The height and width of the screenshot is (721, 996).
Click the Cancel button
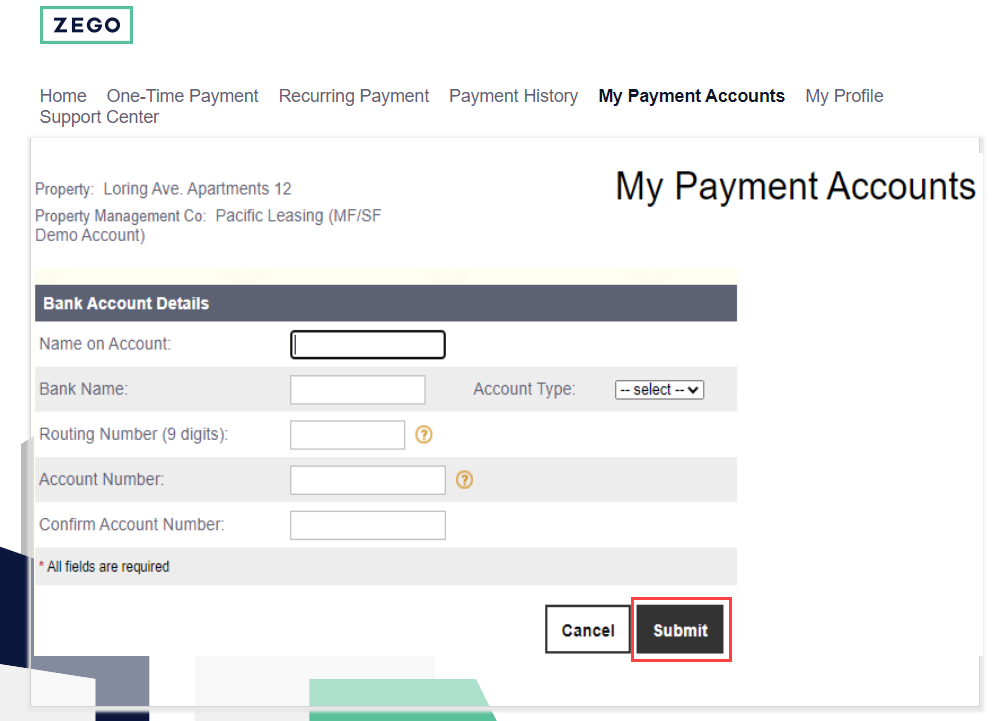click(x=588, y=630)
